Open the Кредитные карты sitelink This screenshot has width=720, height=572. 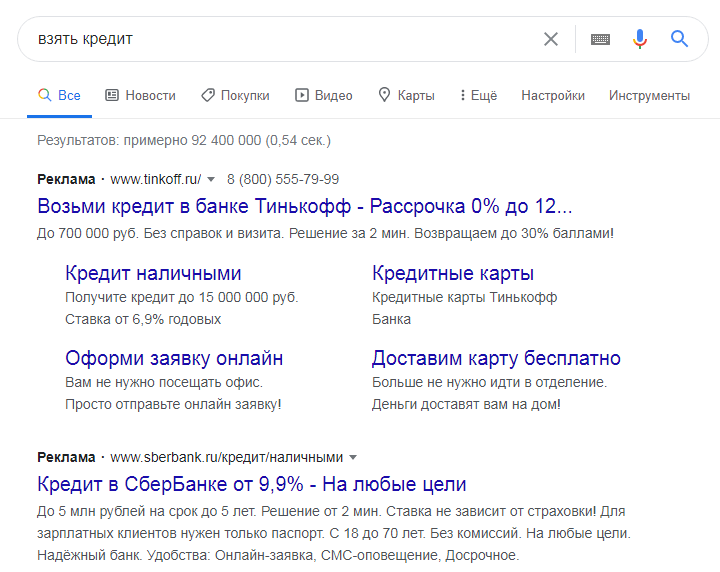pyautogui.click(x=453, y=273)
